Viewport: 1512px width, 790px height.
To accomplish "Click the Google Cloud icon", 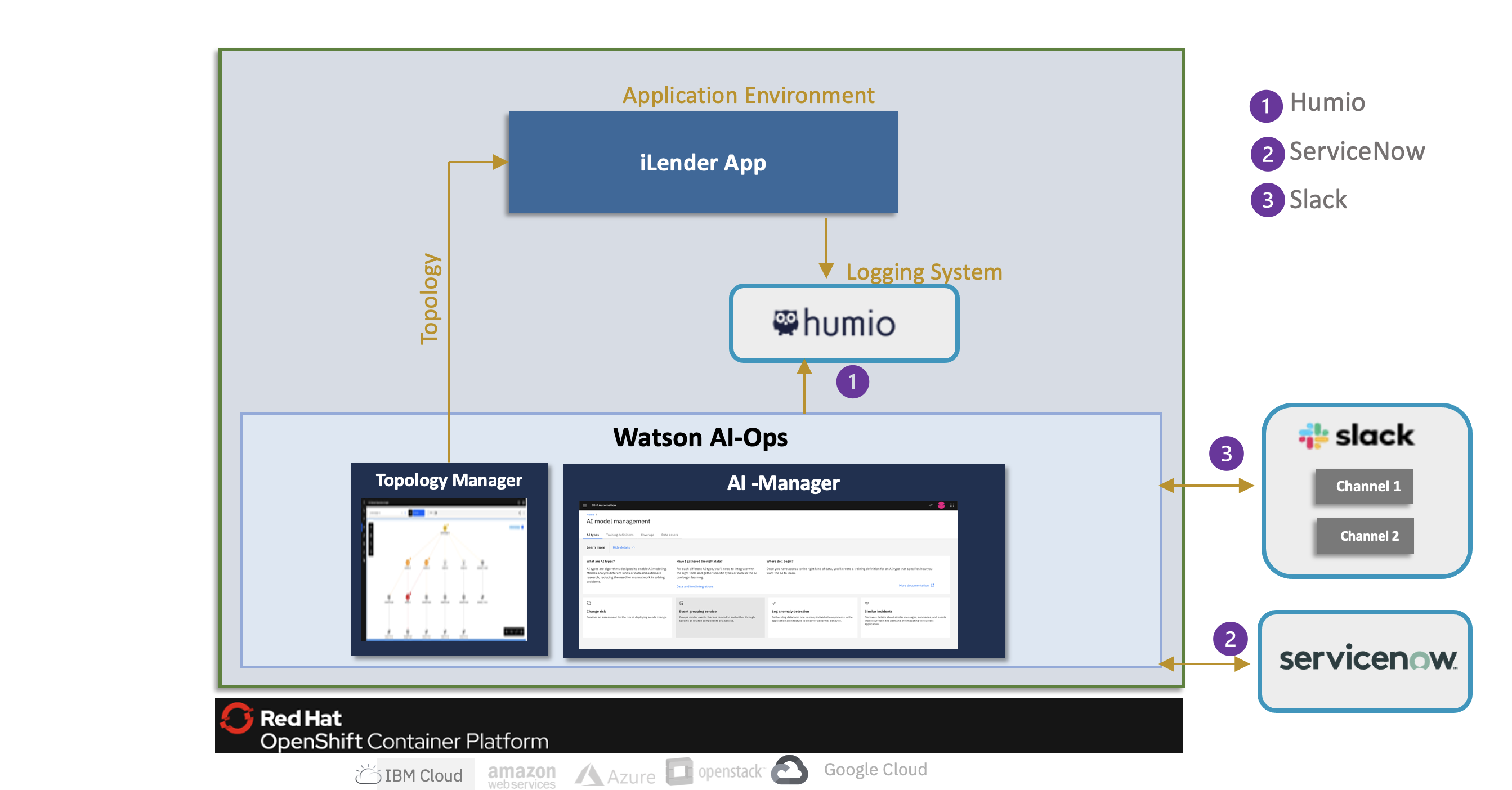I will [x=789, y=770].
